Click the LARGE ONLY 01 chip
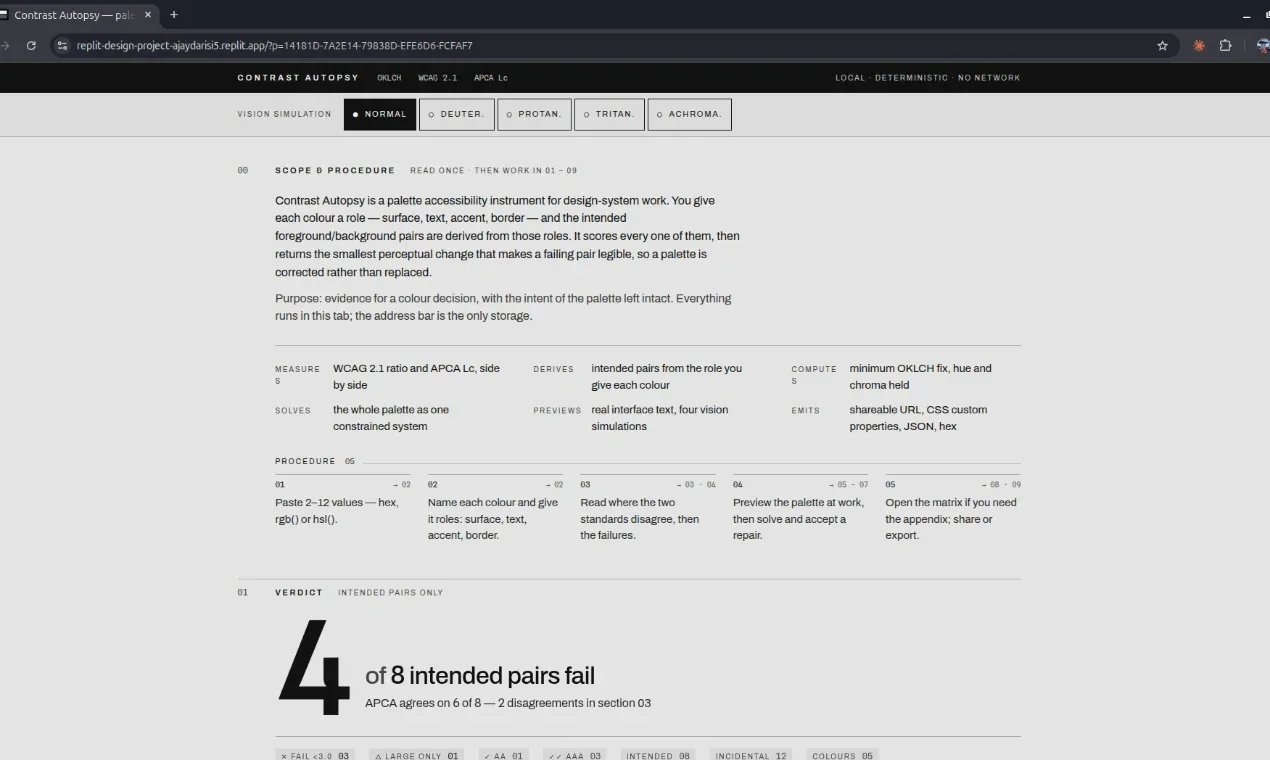 (x=416, y=756)
